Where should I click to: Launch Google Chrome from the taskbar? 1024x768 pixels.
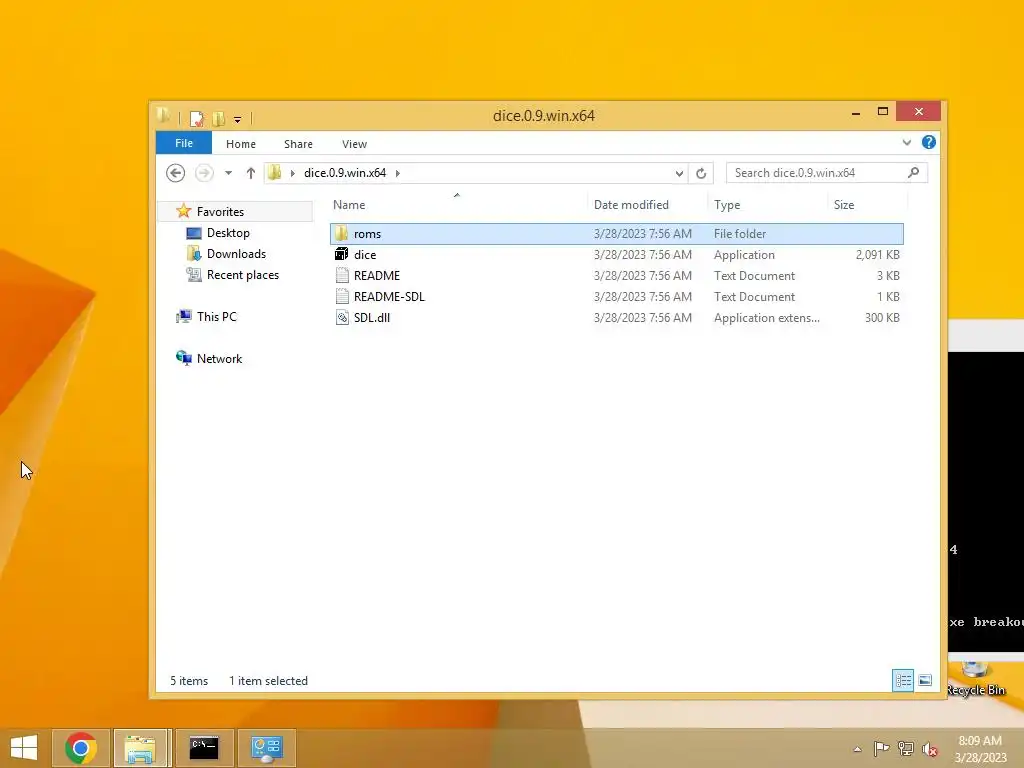tap(81, 748)
